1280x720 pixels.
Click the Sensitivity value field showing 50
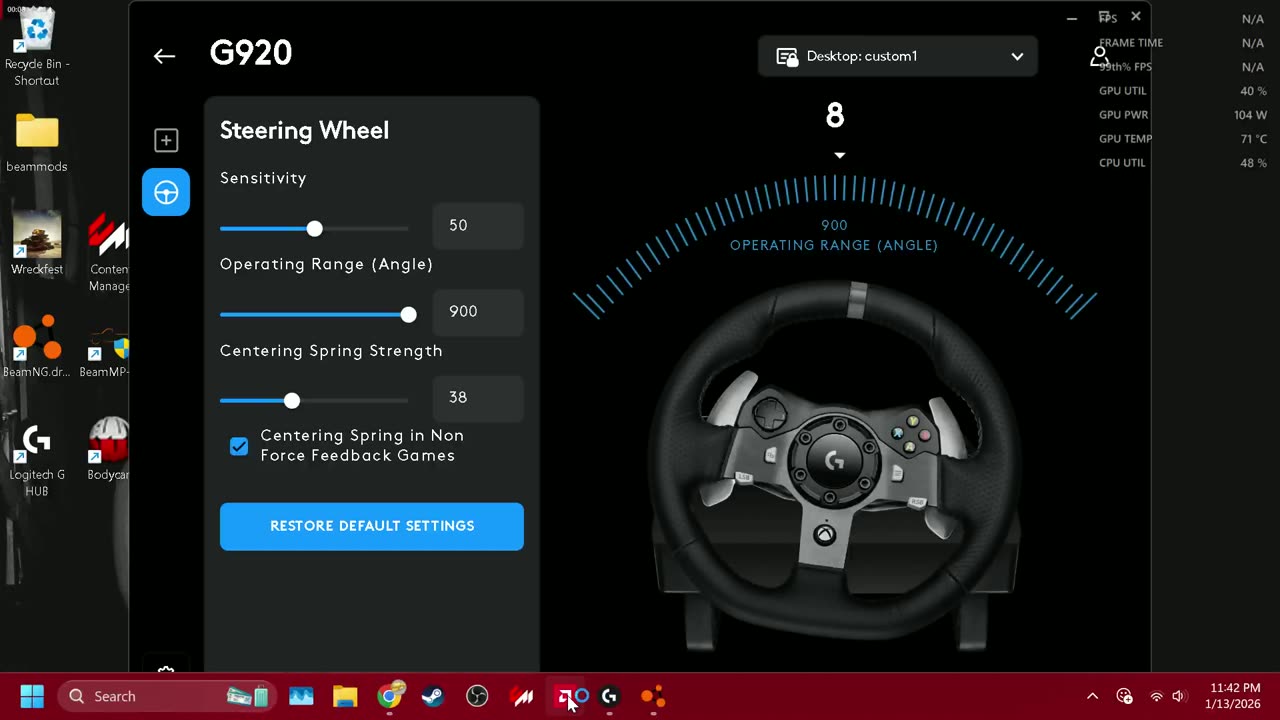(478, 226)
